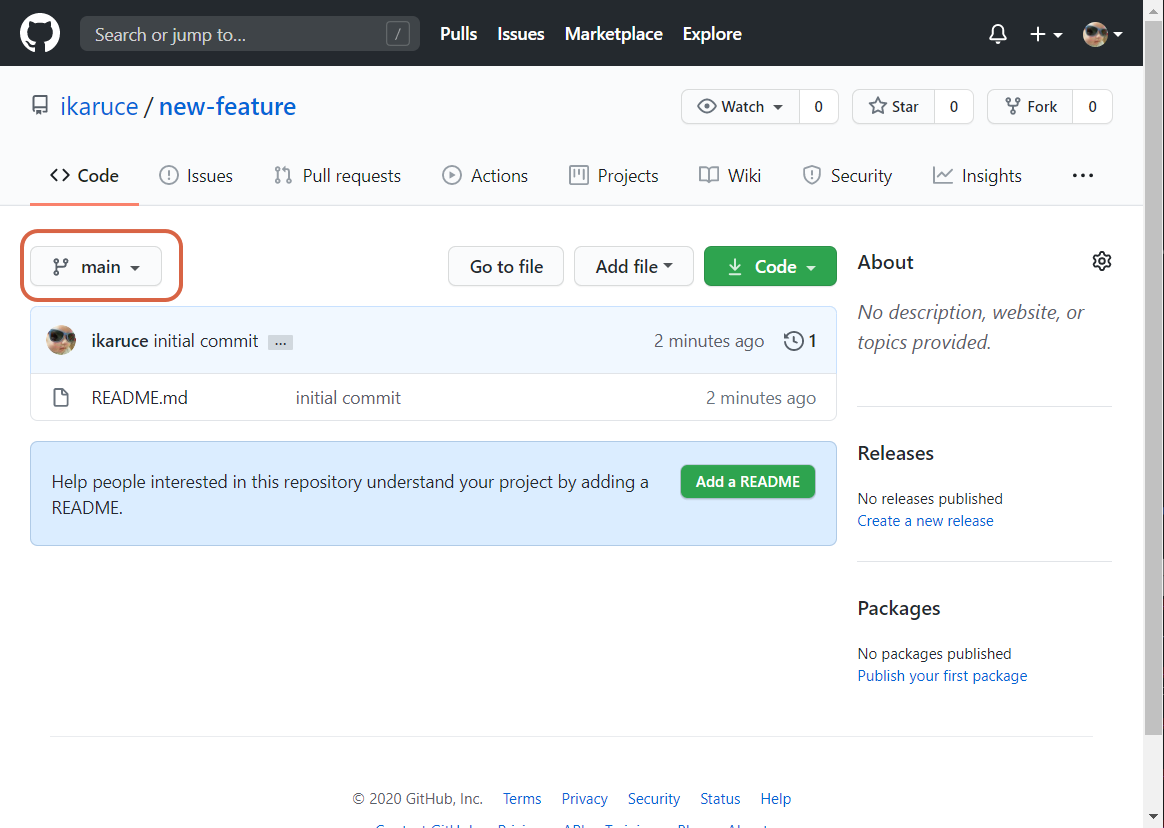Switch to the Insights tab
Image resolution: width=1164 pixels, height=828 pixels.
[x=977, y=176]
